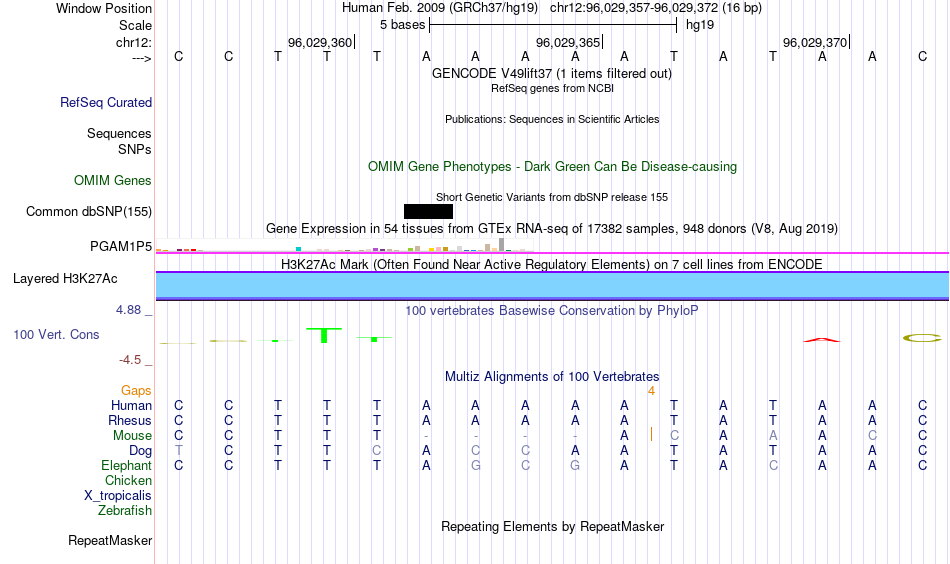950x564 pixels.
Task: Click the orange gap count 4
Action: (651, 391)
